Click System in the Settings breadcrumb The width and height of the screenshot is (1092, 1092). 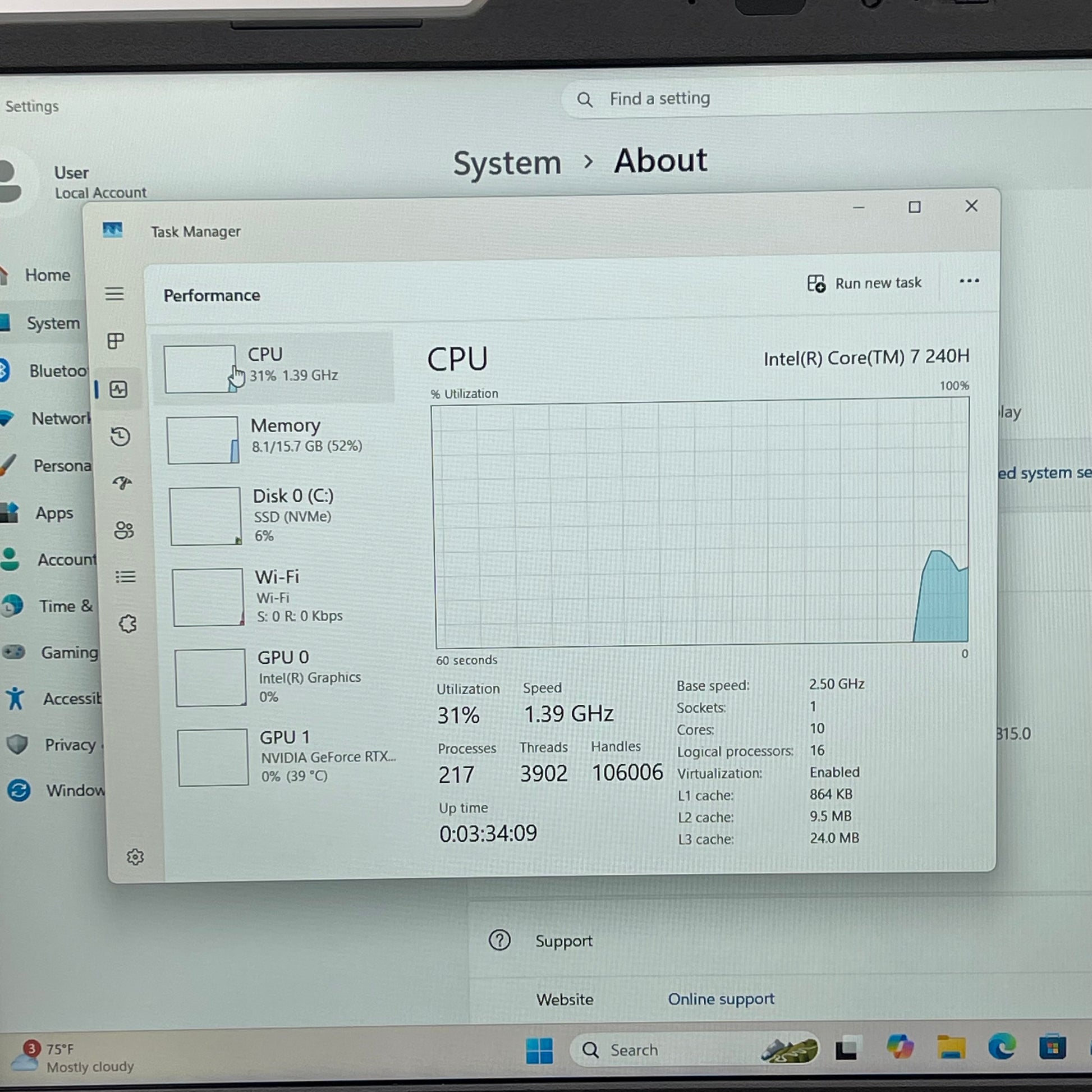(507, 163)
